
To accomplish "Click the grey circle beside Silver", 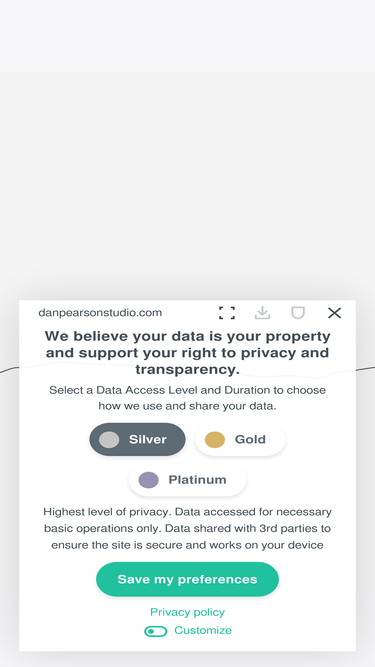I will (x=109, y=439).
